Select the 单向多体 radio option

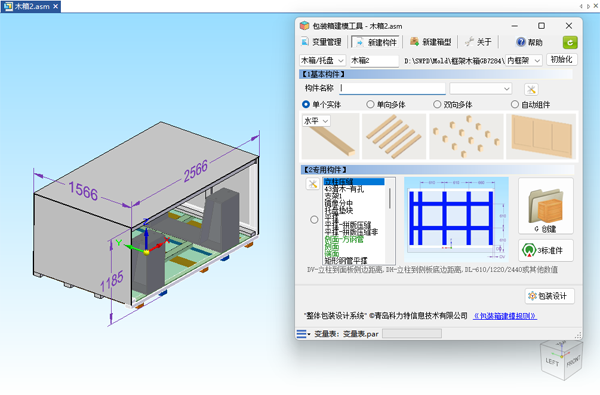point(386,104)
